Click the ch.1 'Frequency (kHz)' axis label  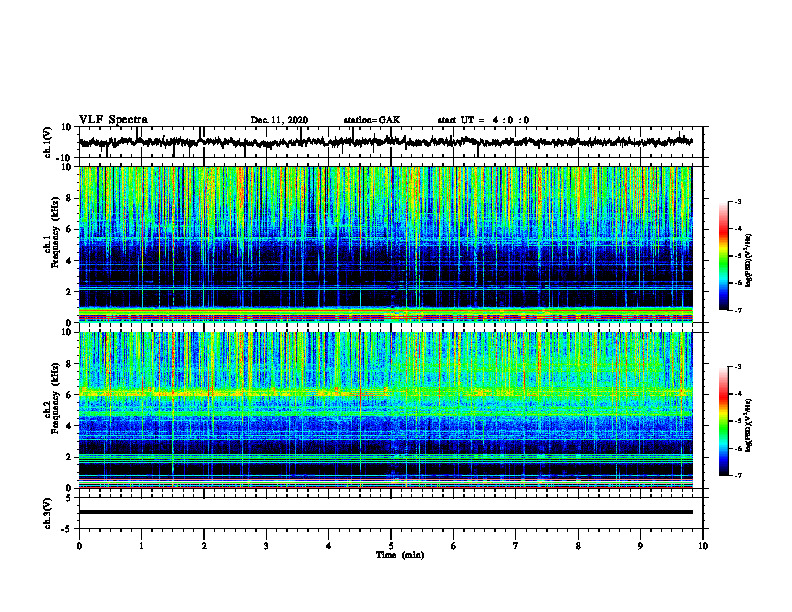[x=56, y=233]
